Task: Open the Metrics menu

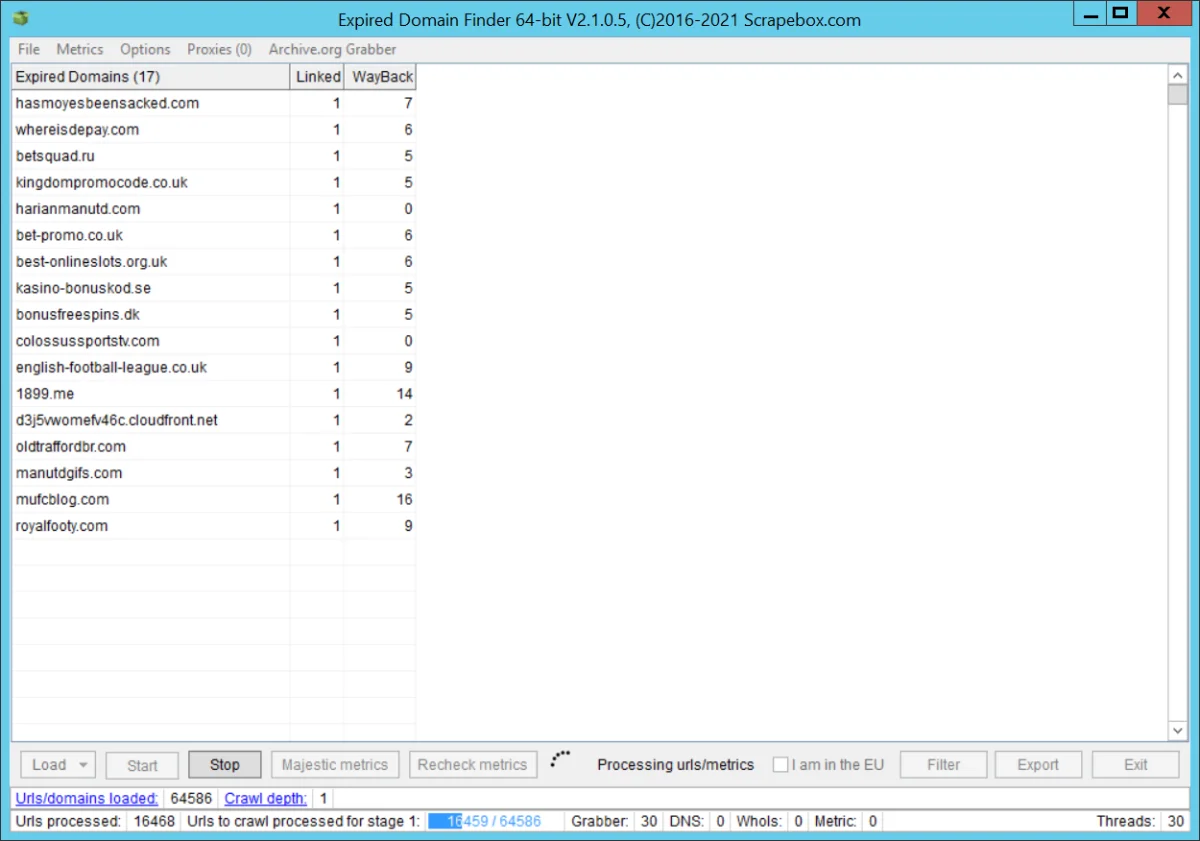Action: tap(80, 49)
